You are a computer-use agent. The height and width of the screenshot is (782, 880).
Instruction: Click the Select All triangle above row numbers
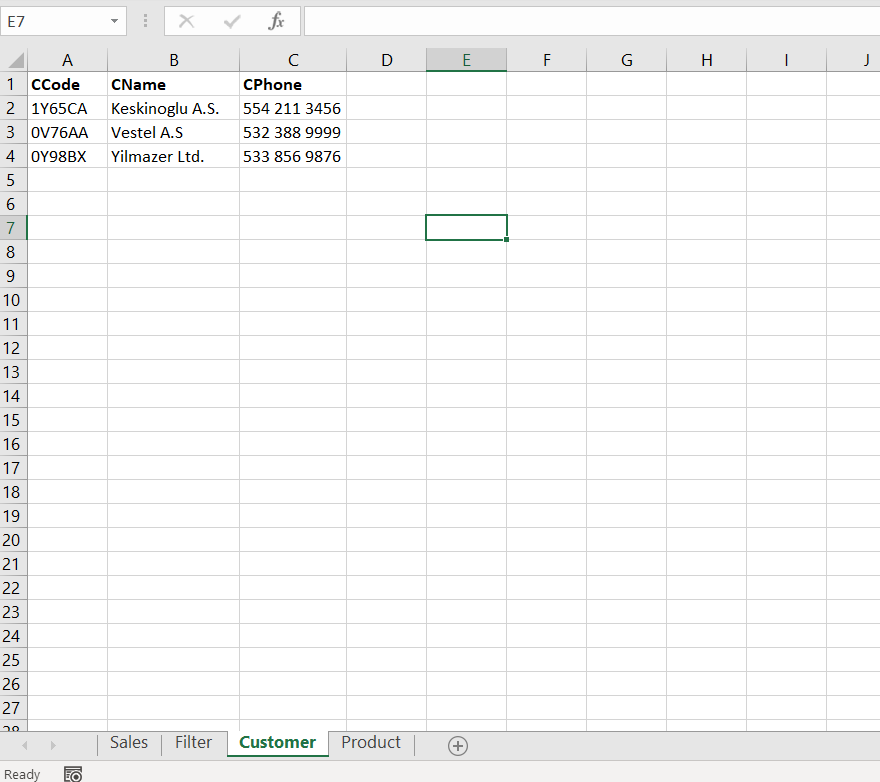[14, 59]
